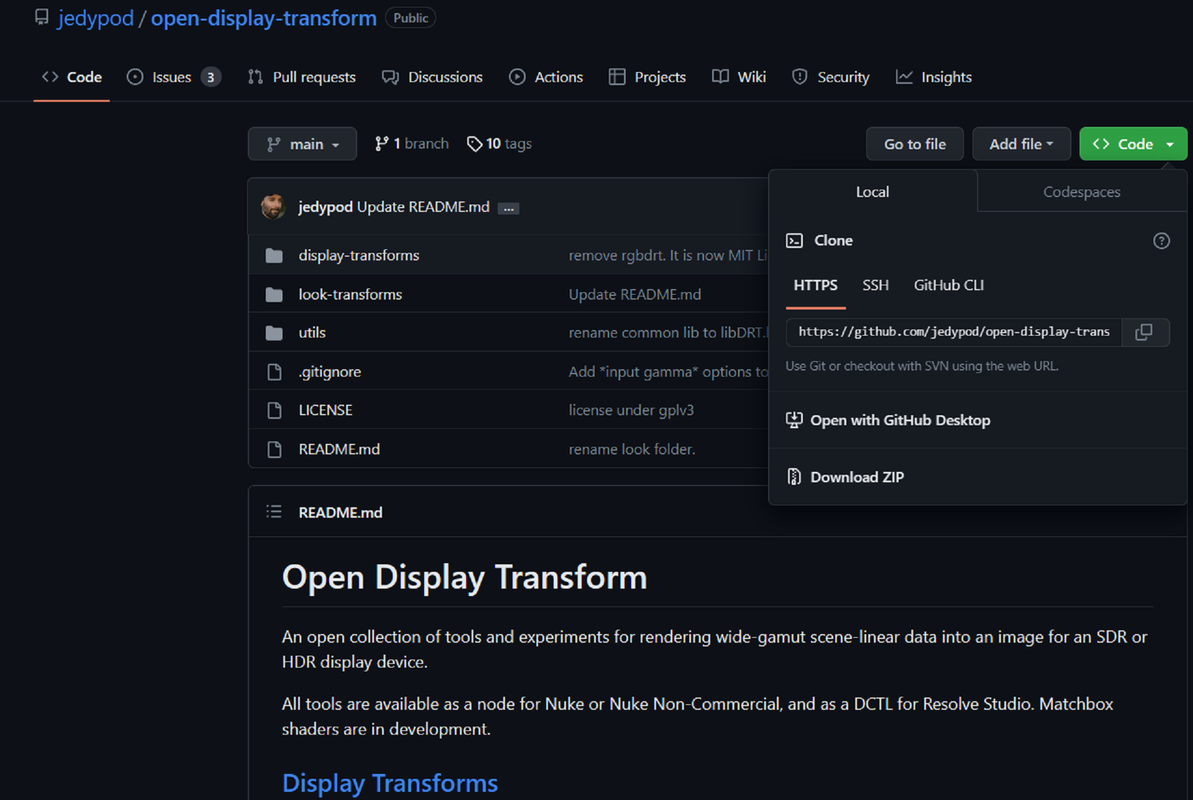Viewport: 1193px width, 800px height.
Task: Click the README.md file icon
Action: (x=275, y=449)
